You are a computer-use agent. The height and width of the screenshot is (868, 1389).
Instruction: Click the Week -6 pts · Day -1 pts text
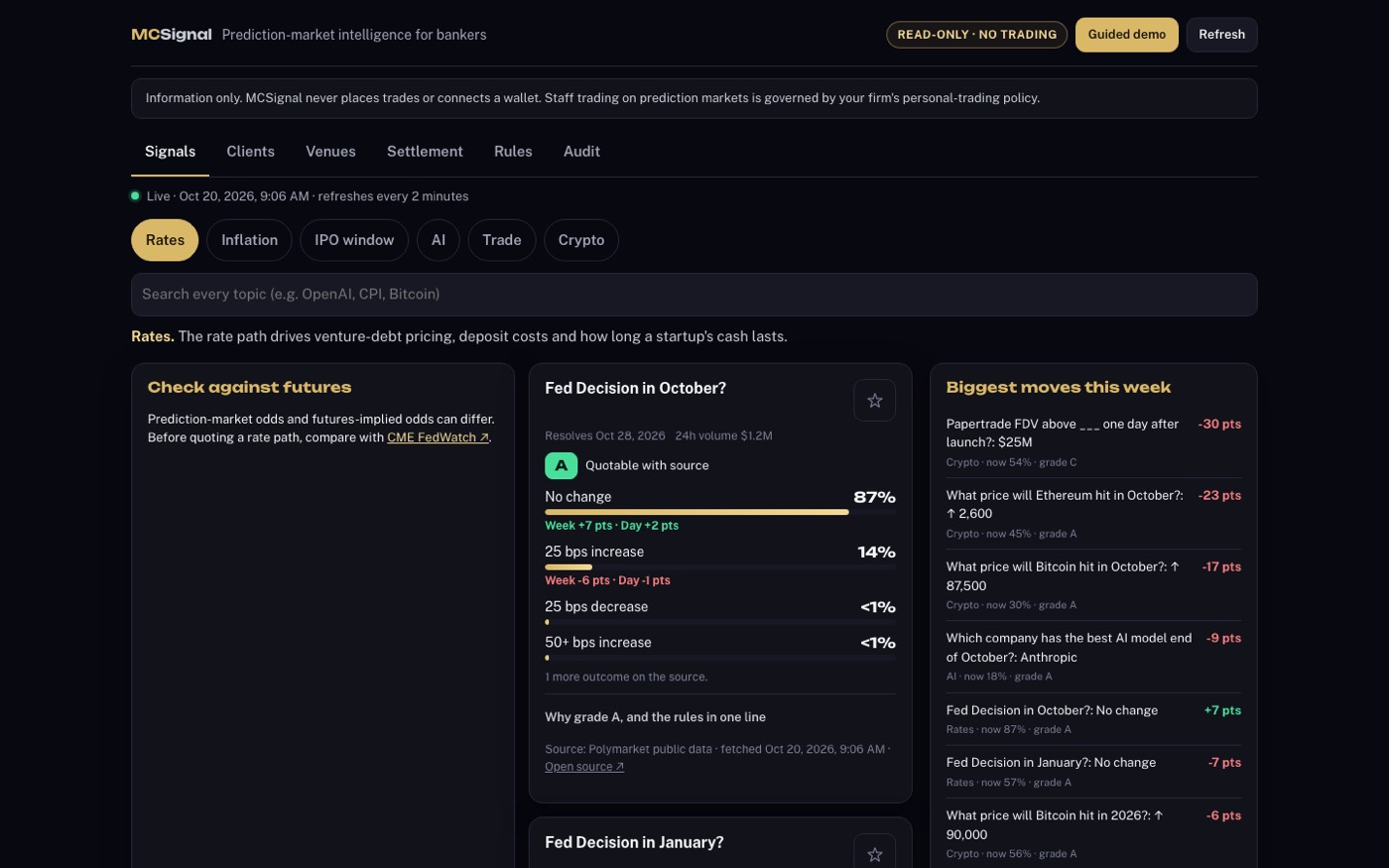click(x=607, y=580)
